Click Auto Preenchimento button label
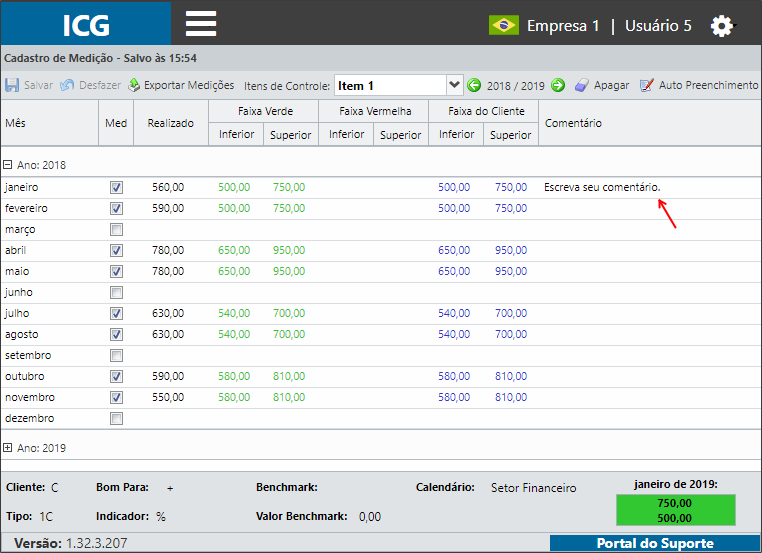 click(708, 85)
